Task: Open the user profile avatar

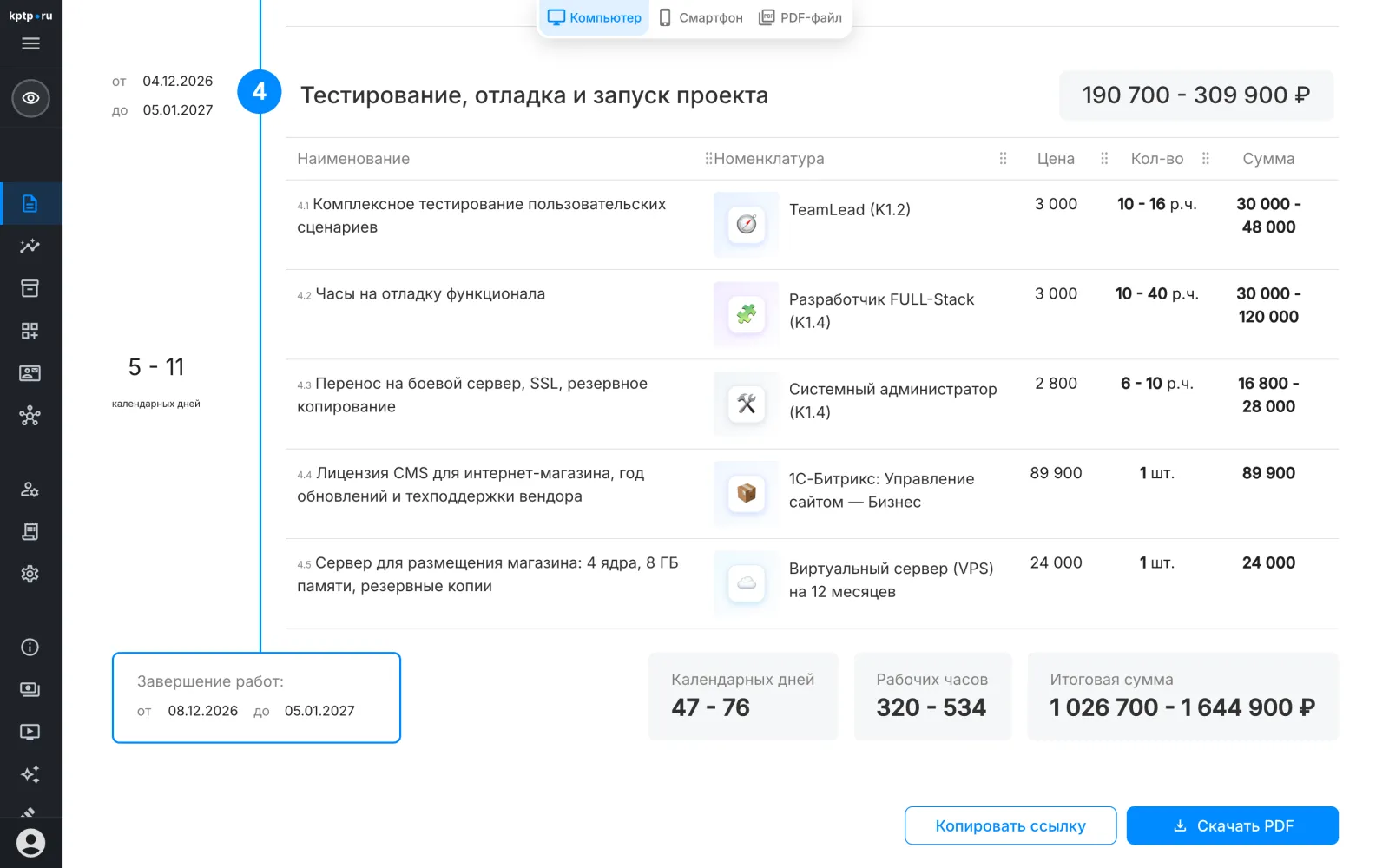Action: (x=30, y=843)
